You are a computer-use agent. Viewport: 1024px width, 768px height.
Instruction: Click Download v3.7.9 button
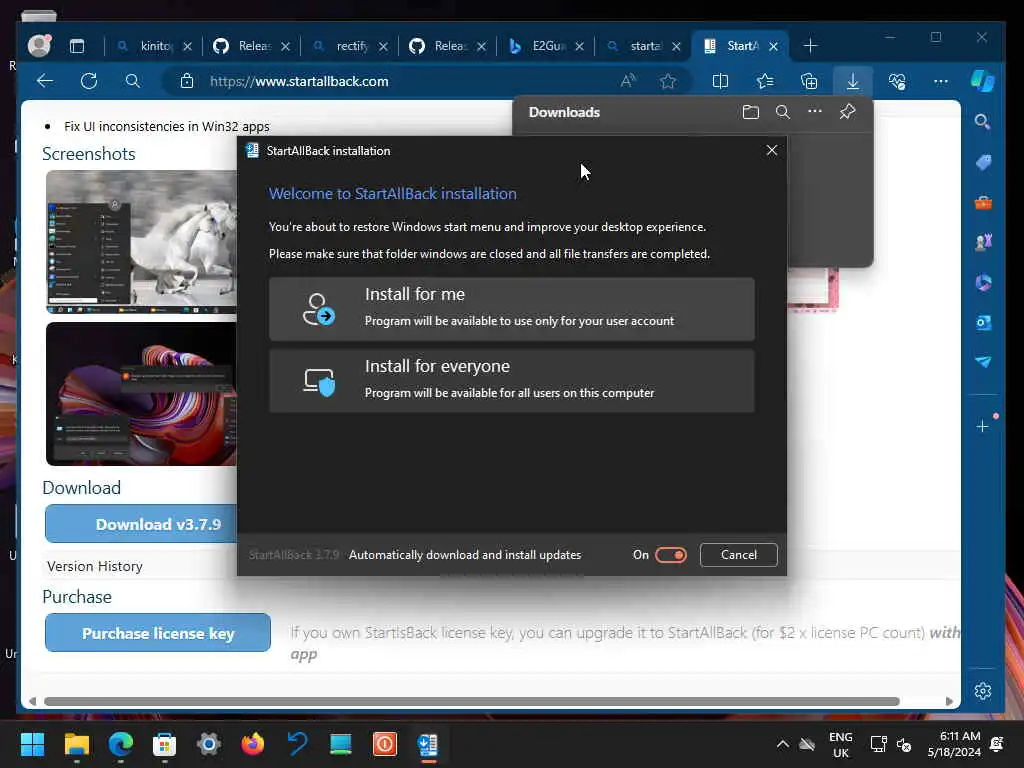click(x=141, y=524)
